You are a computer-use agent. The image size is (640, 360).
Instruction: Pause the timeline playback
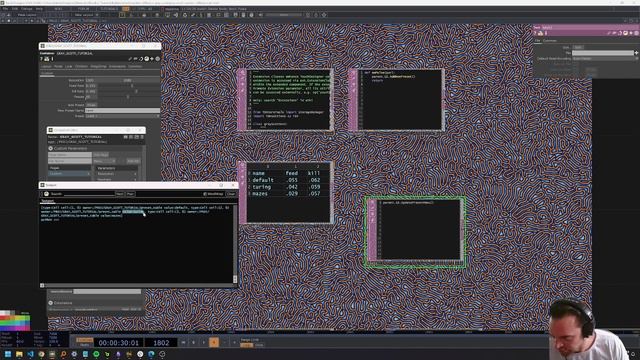(x=193, y=342)
